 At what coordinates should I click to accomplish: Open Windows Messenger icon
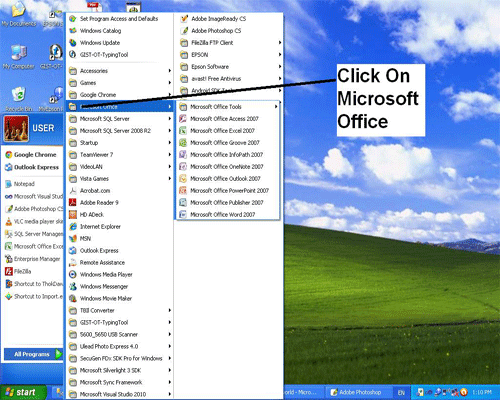(73, 286)
